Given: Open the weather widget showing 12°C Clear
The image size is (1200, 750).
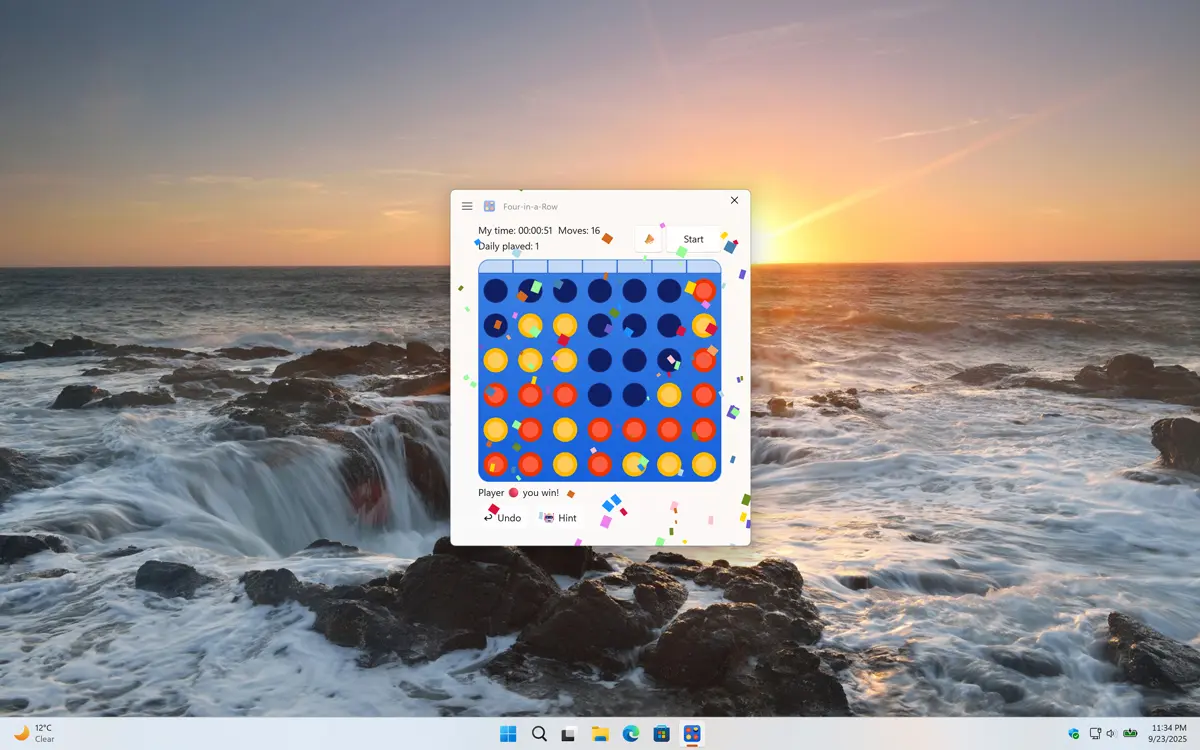Looking at the screenshot, I should click(x=35, y=733).
